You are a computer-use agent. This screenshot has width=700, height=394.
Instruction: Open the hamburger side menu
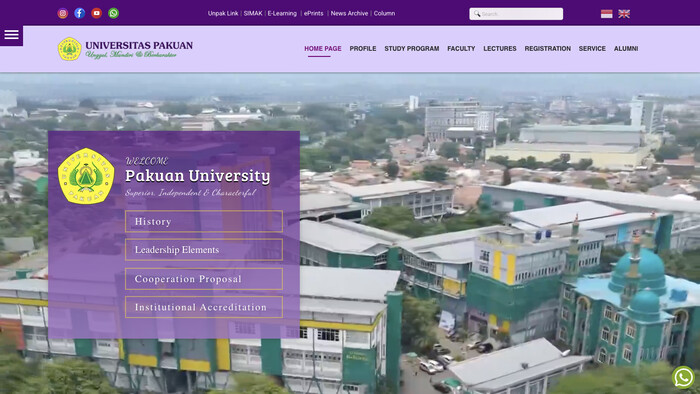(11, 35)
